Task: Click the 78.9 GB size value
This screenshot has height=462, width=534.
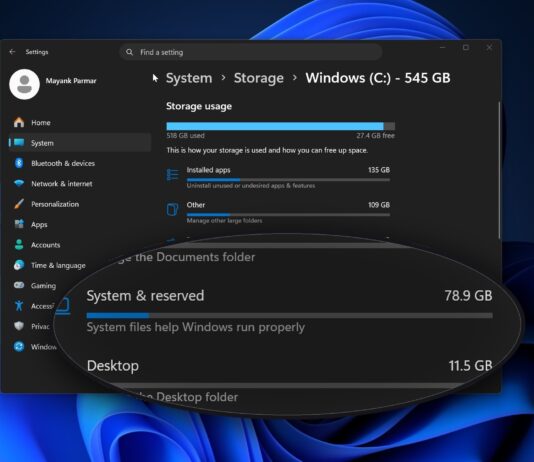Action: click(469, 296)
